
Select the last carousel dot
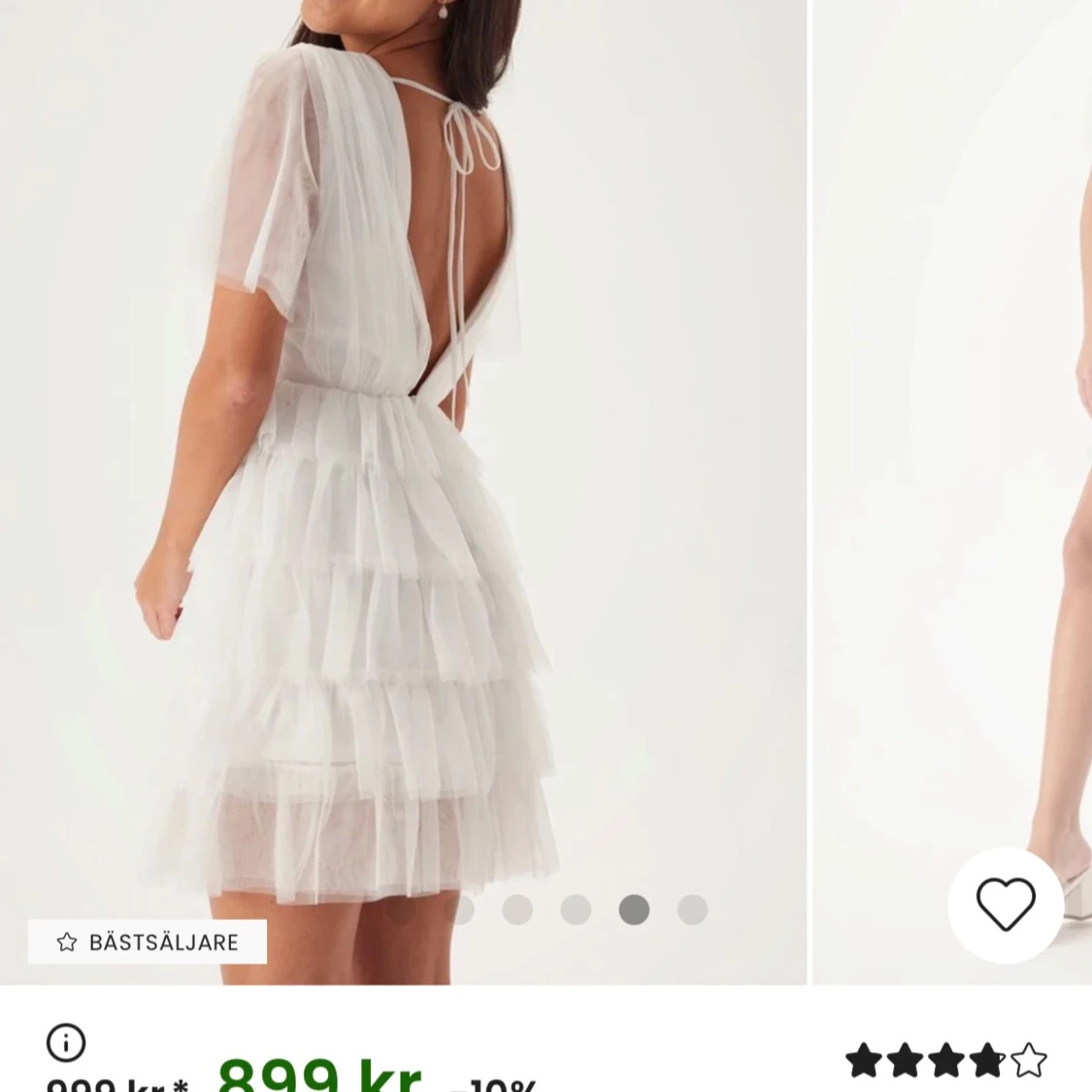coord(692,910)
